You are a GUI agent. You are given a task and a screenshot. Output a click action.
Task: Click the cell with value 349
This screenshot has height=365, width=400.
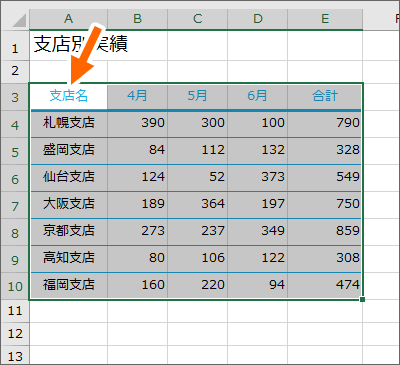pos(258,232)
